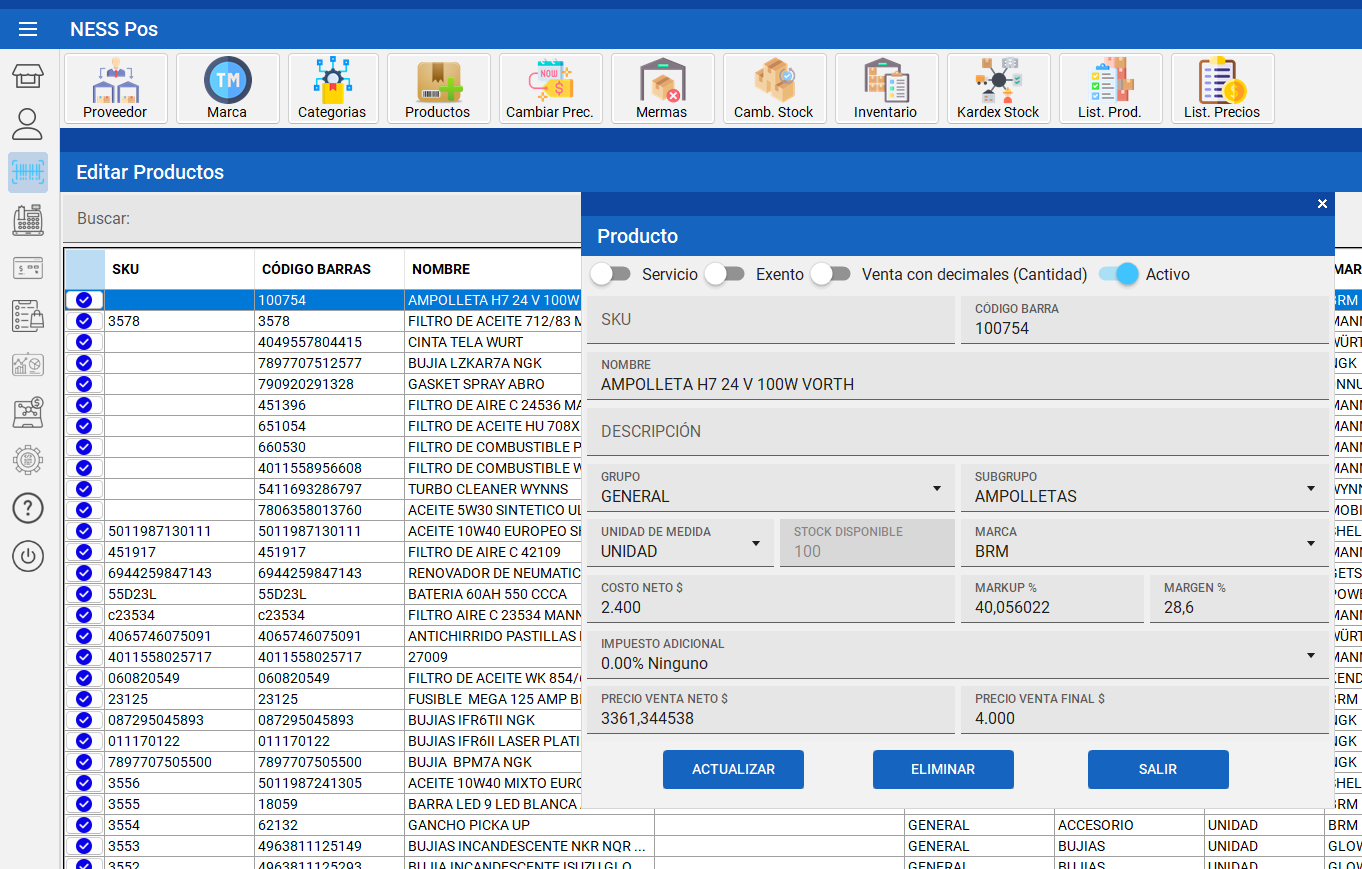This screenshot has height=869, width=1362.
Task: Click the laptop finance analytics sidebar icon
Action: (x=28, y=412)
